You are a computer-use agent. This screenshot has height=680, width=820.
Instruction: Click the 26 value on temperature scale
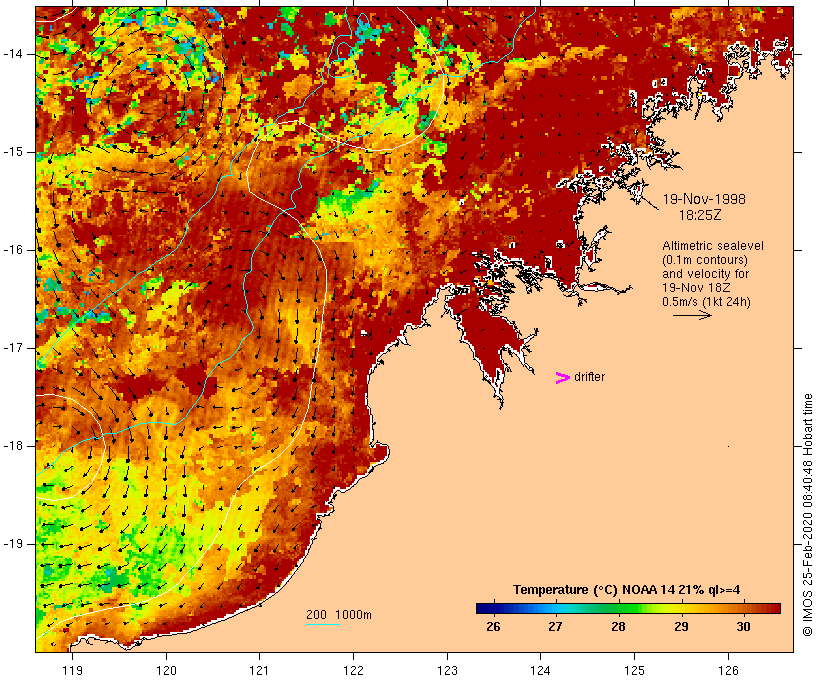493,627
